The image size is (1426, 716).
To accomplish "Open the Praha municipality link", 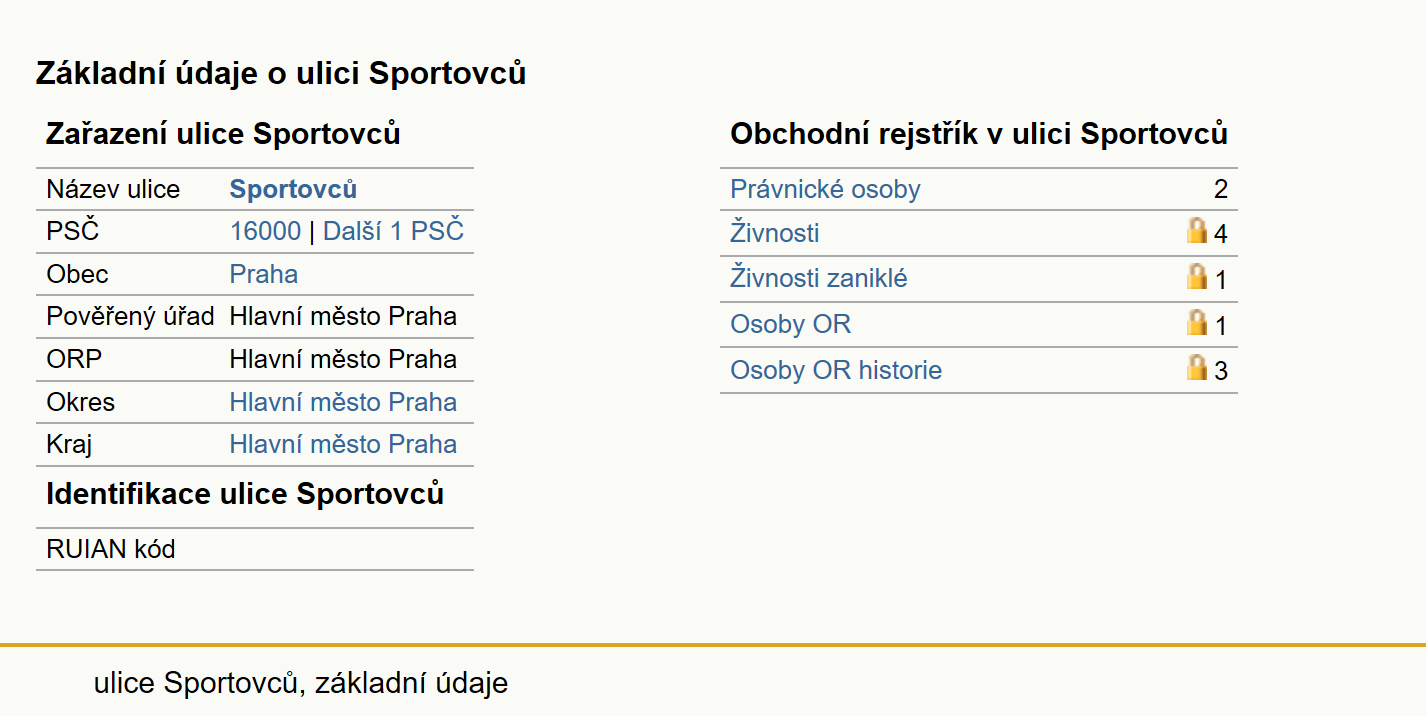I will [263, 274].
